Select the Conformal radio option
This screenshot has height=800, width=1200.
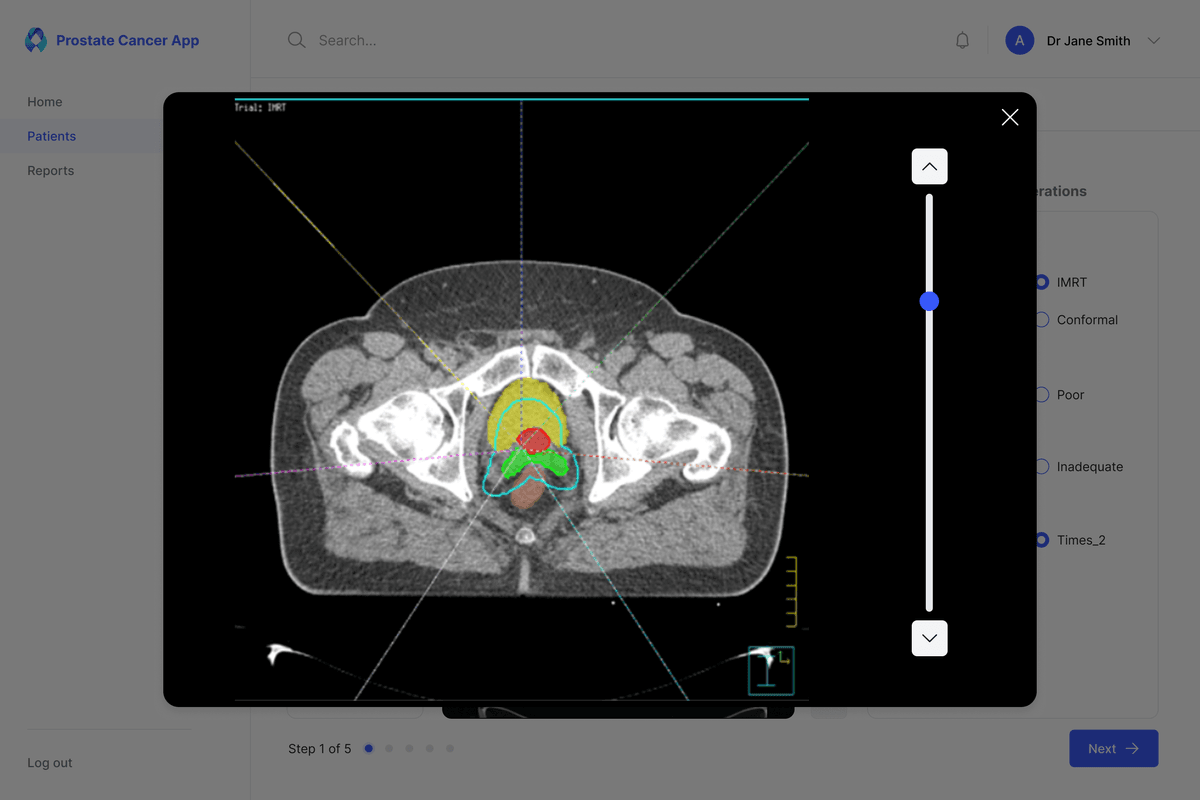pos(1042,320)
